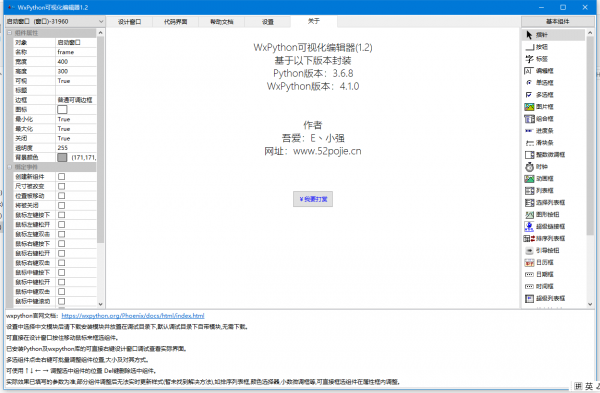The image size is (600, 393).
Task: Open the 最小化 True value dropdown
Action: coord(76,119)
